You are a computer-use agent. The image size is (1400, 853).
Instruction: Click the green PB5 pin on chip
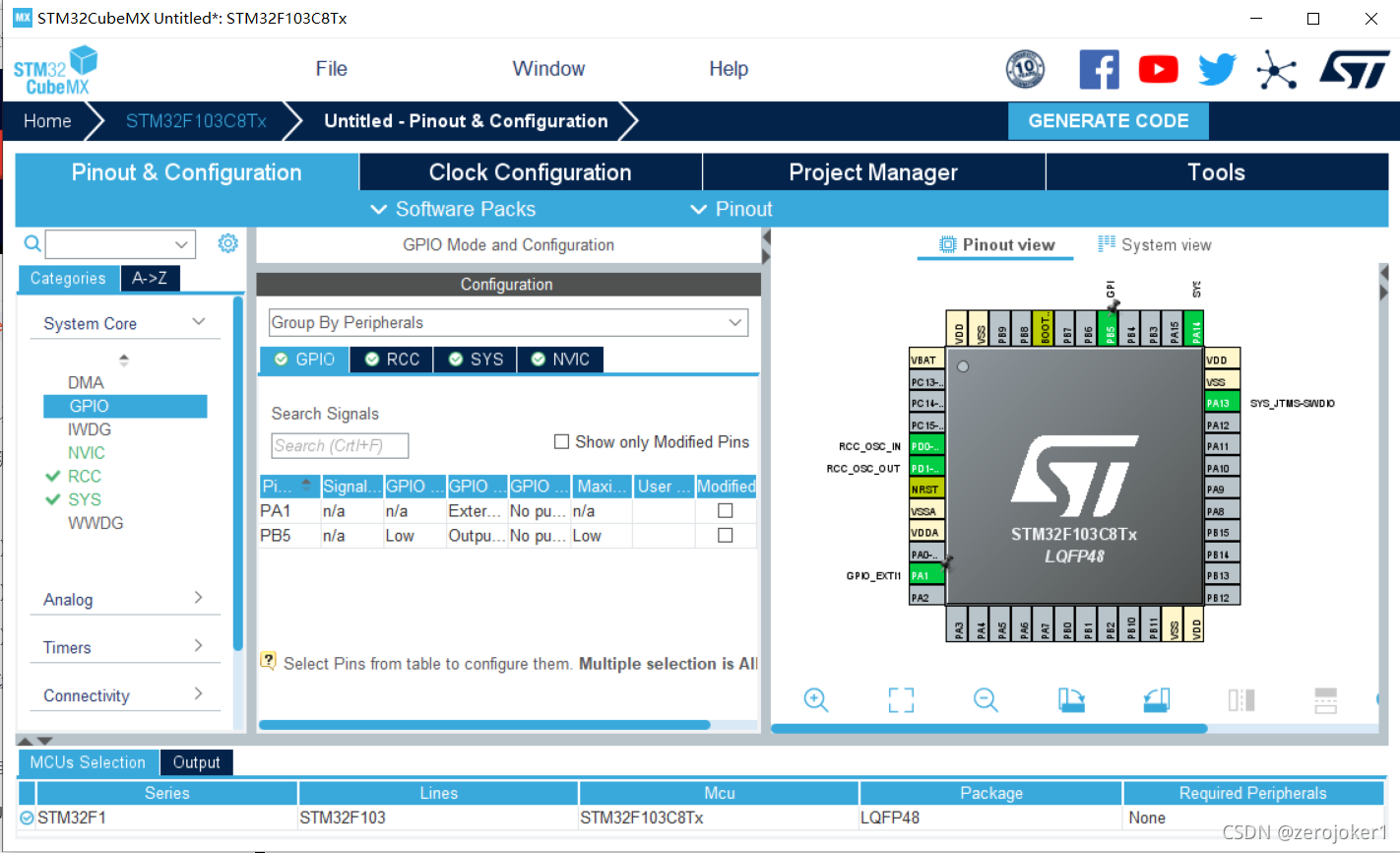[x=1110, y=330]
